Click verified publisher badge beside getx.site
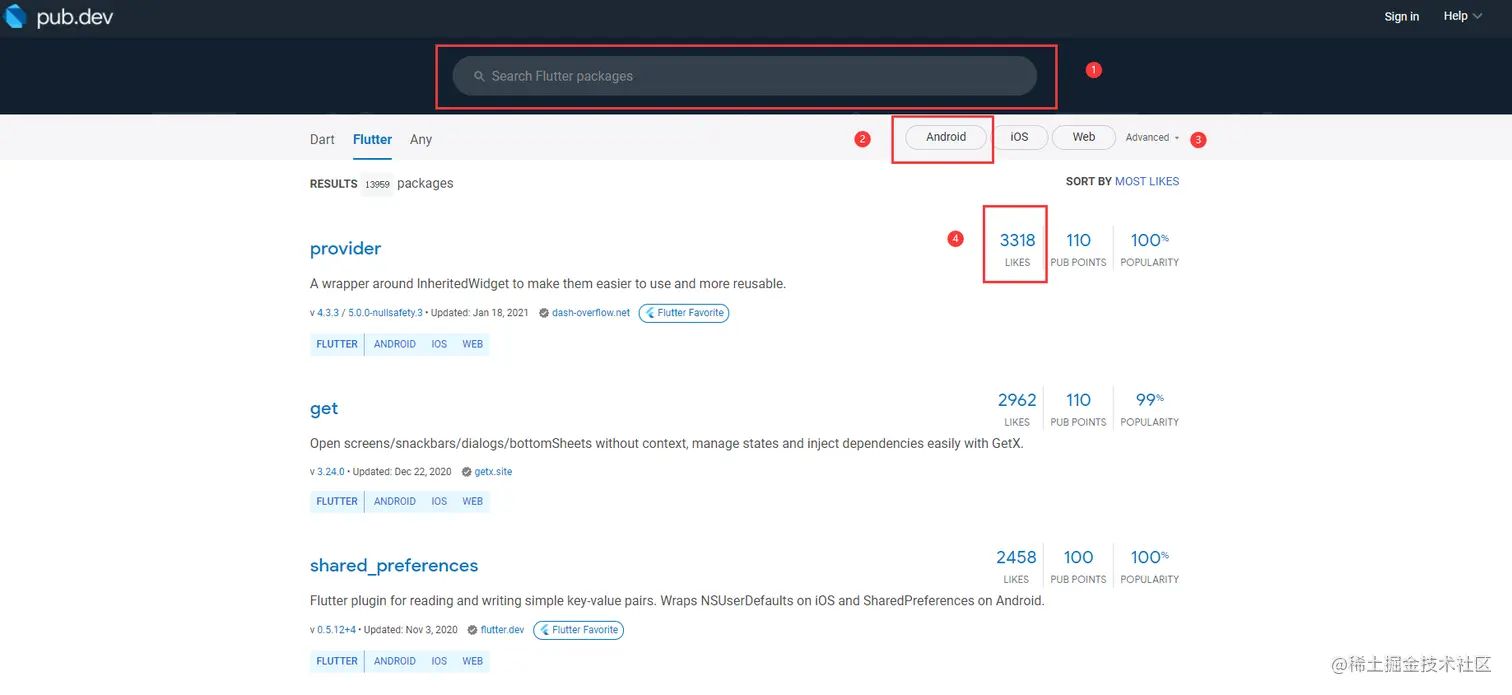This screenshot has height=695, width=1512. tap(466, 472)
